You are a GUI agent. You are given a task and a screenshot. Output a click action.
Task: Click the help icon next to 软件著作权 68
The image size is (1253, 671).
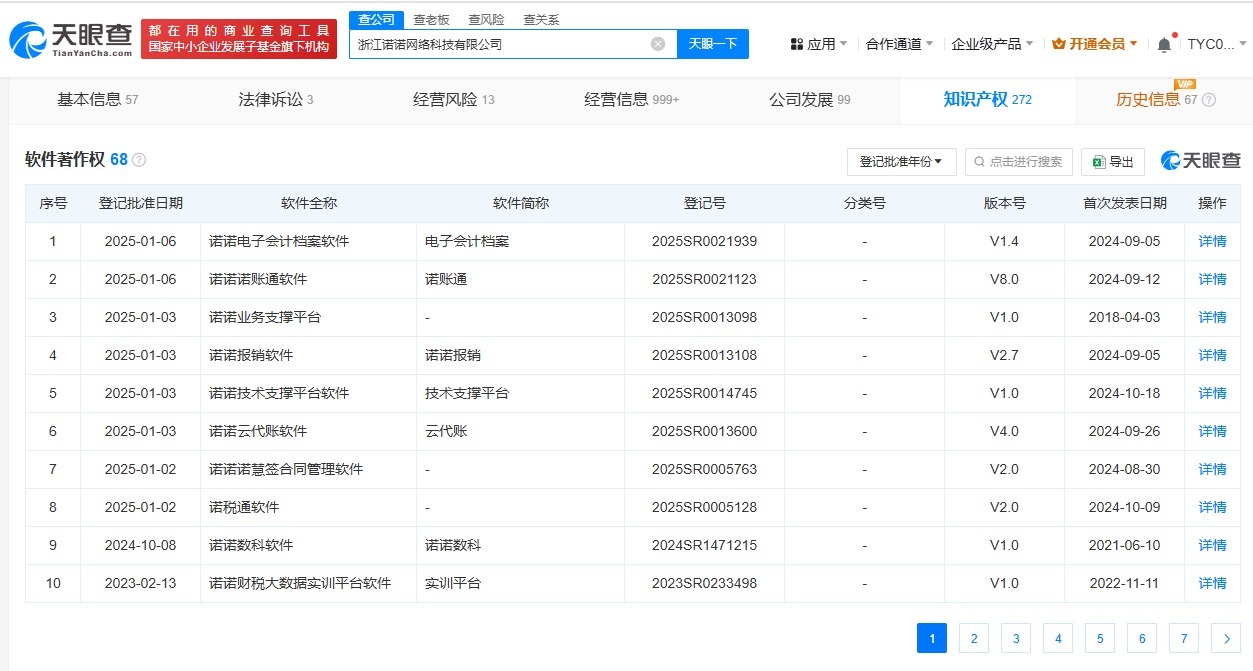[x=139, y=158]
